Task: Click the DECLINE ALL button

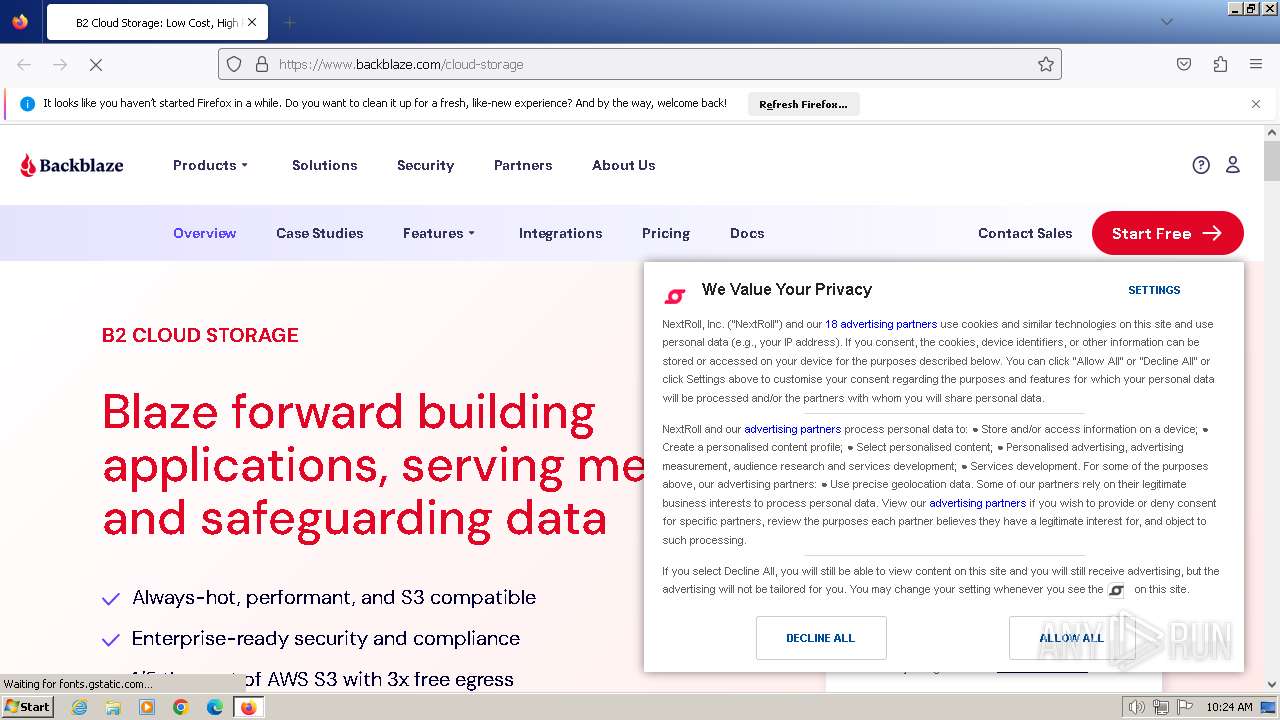Action: click(821, 638)
